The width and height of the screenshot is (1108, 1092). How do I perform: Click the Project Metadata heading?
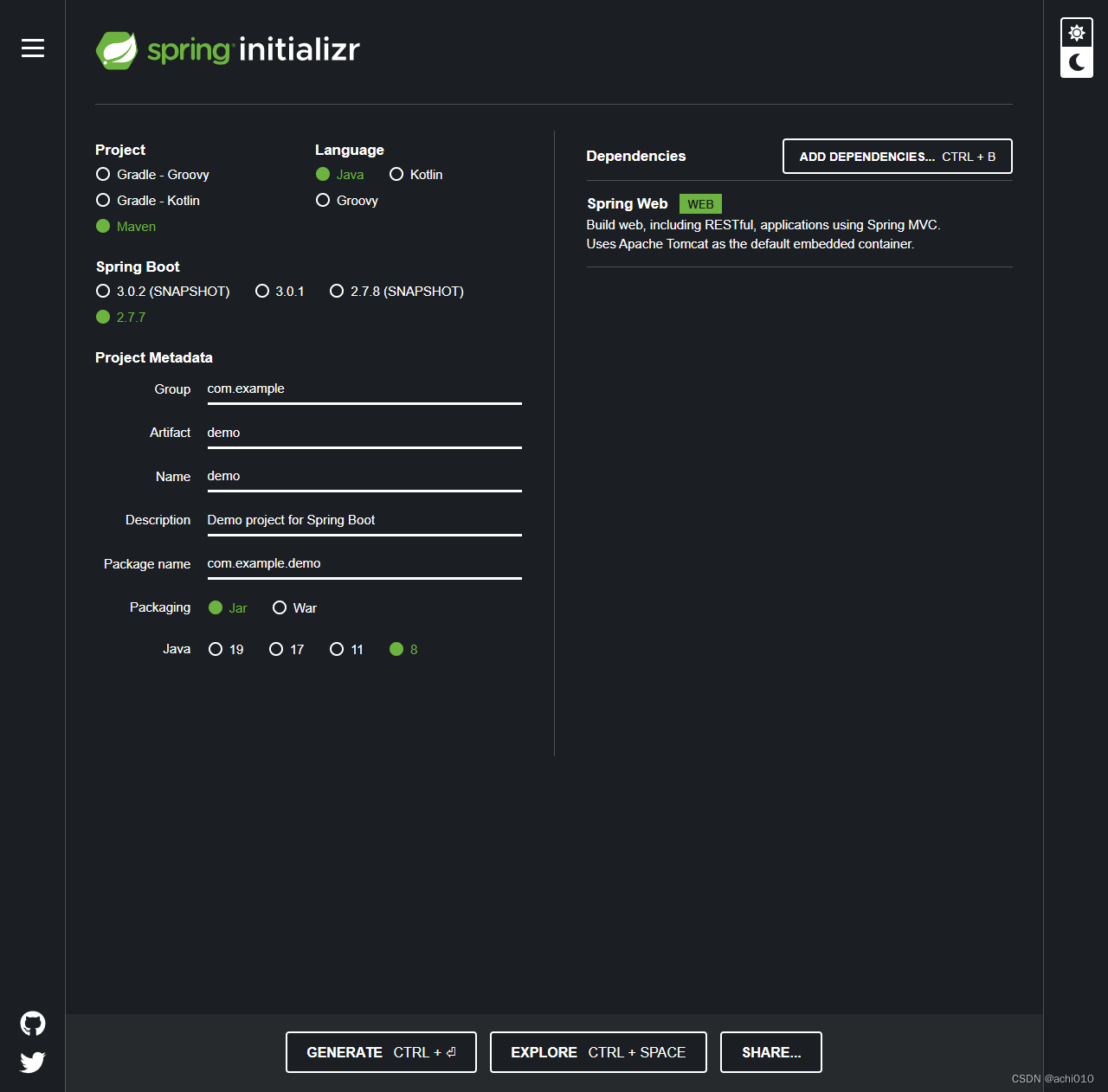(154, 358)
